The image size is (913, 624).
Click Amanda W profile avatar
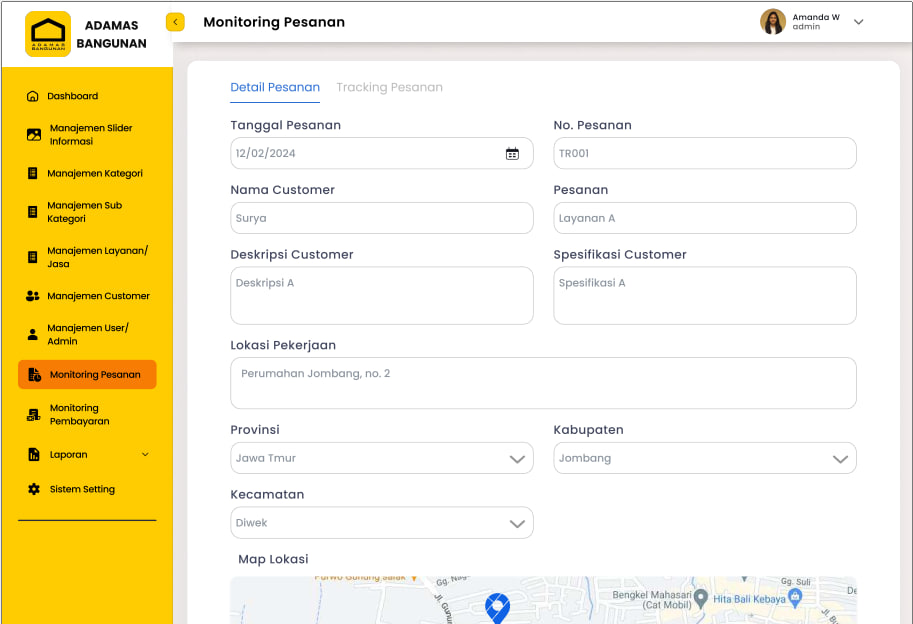coord(773,22)
